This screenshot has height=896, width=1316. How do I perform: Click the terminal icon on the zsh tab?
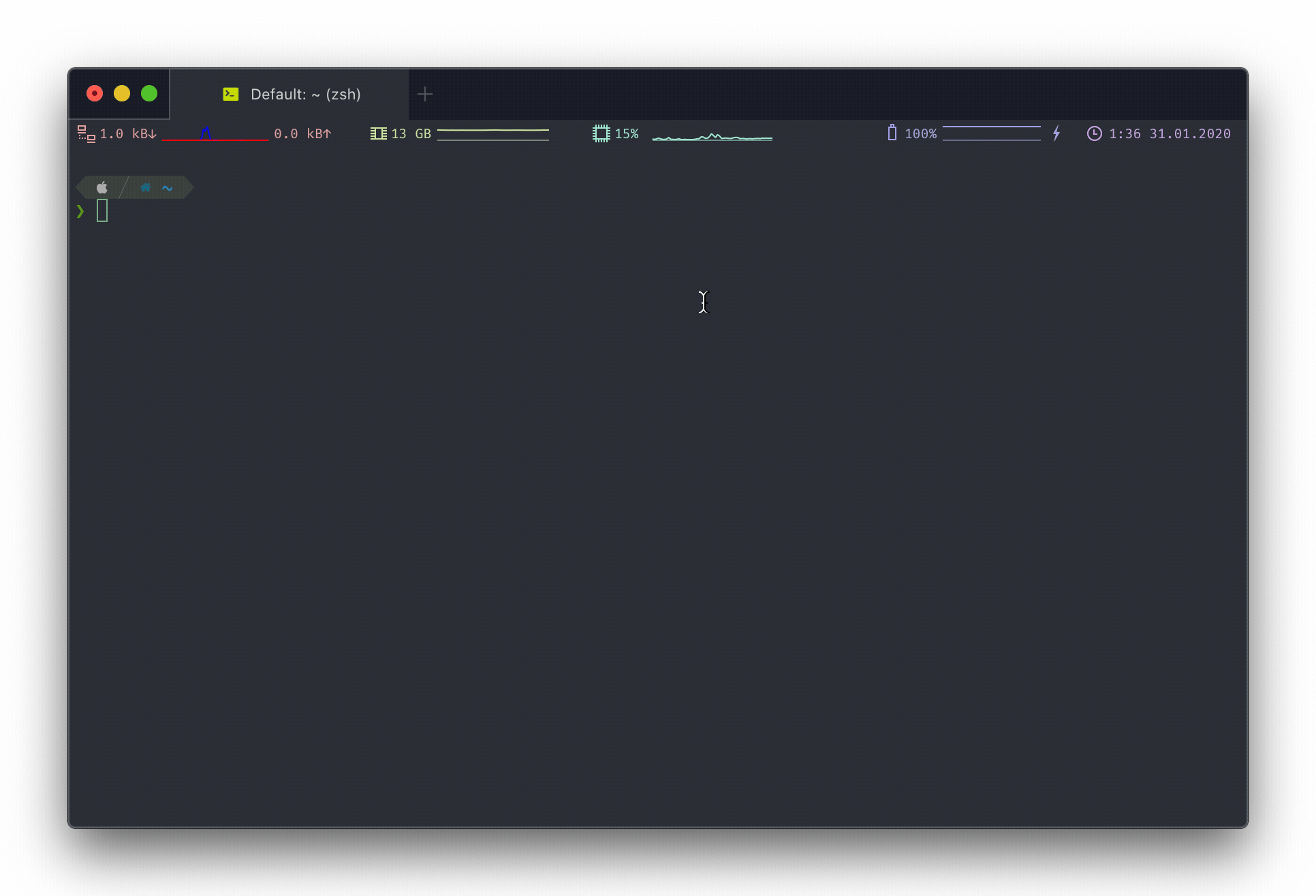[x=231, y=94]
